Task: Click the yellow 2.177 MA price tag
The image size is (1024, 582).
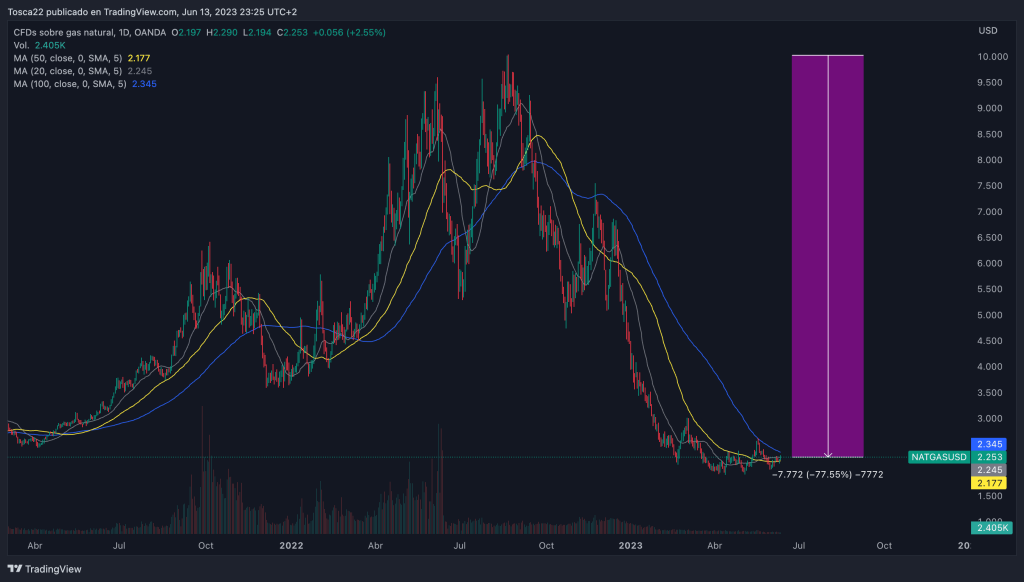Action: tap(989, 483)
